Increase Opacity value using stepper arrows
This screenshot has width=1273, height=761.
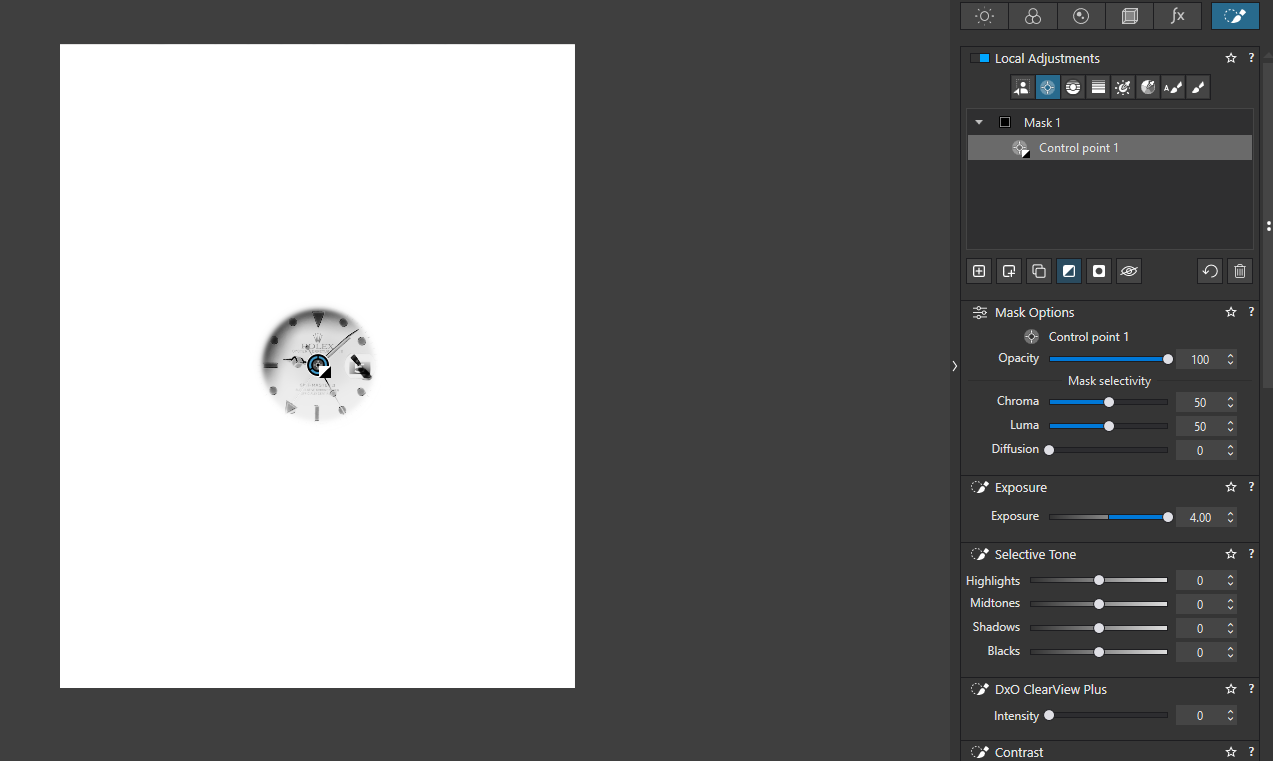(1230, 355)
